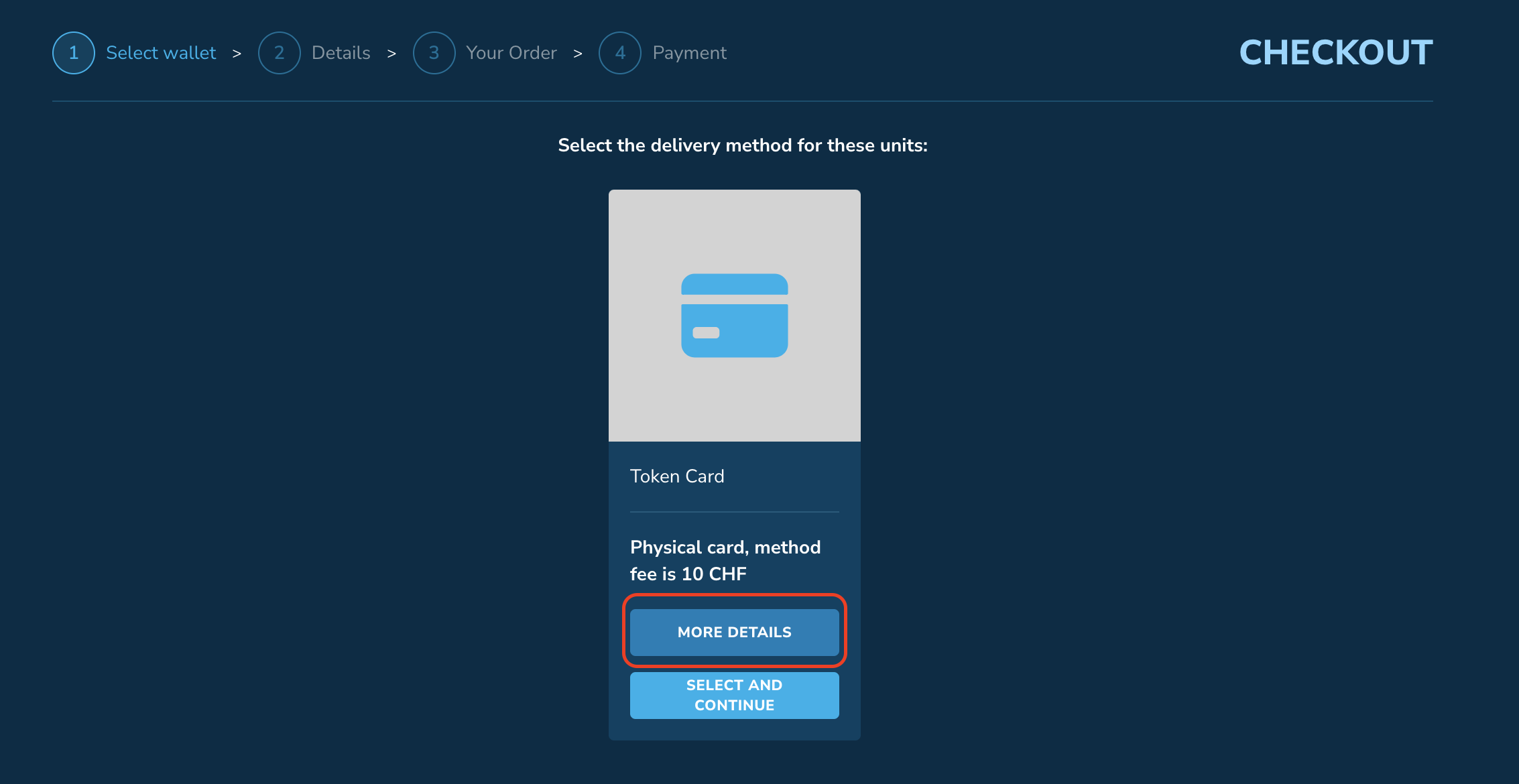This screenshot has width=1519, height=784.
Task: Click the Token Card title
Action: 677,476
